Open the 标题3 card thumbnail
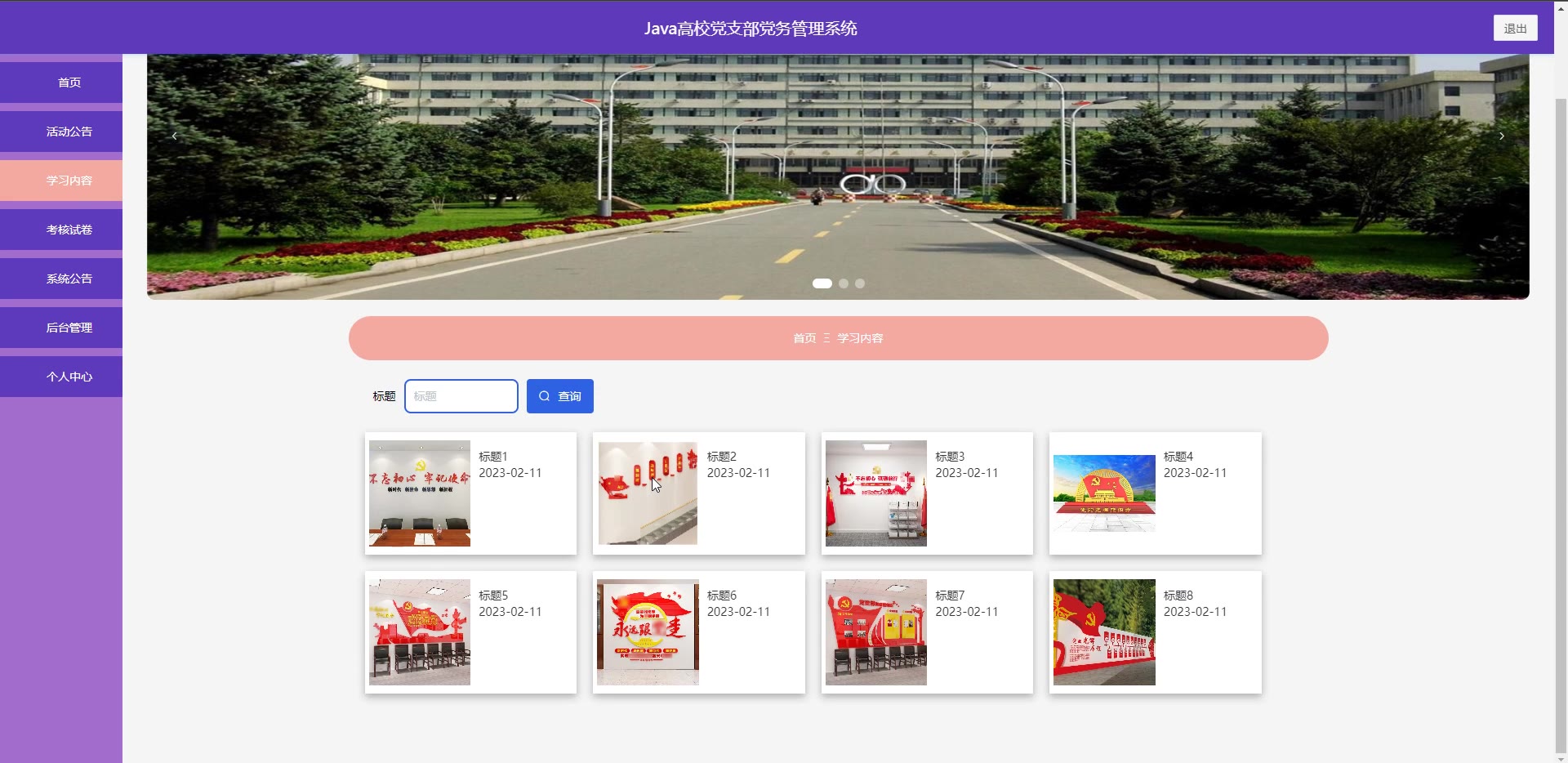The image size is (1568, 763). 876,493
